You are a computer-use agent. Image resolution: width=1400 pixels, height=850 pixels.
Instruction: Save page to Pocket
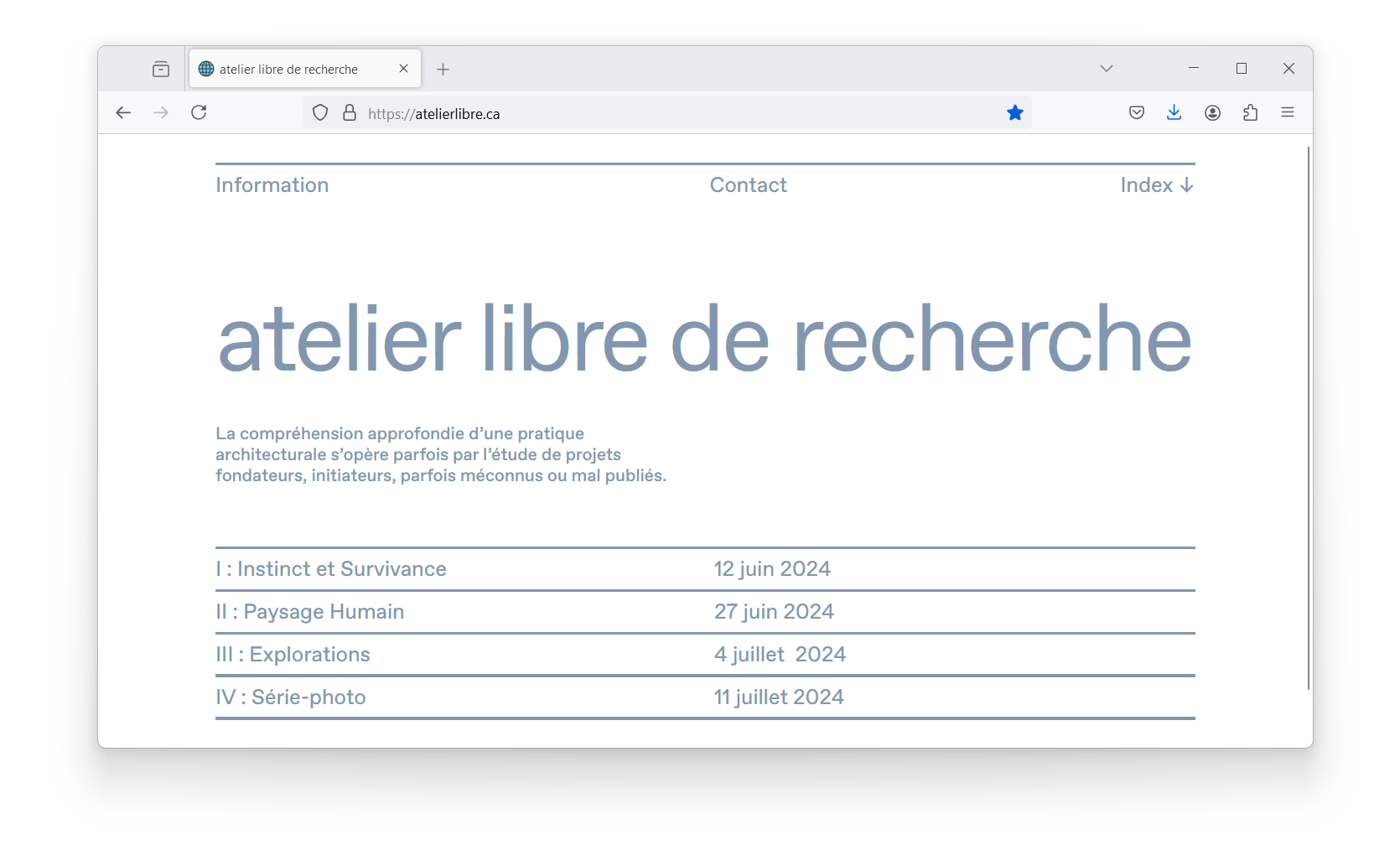tap(1137, 112)
